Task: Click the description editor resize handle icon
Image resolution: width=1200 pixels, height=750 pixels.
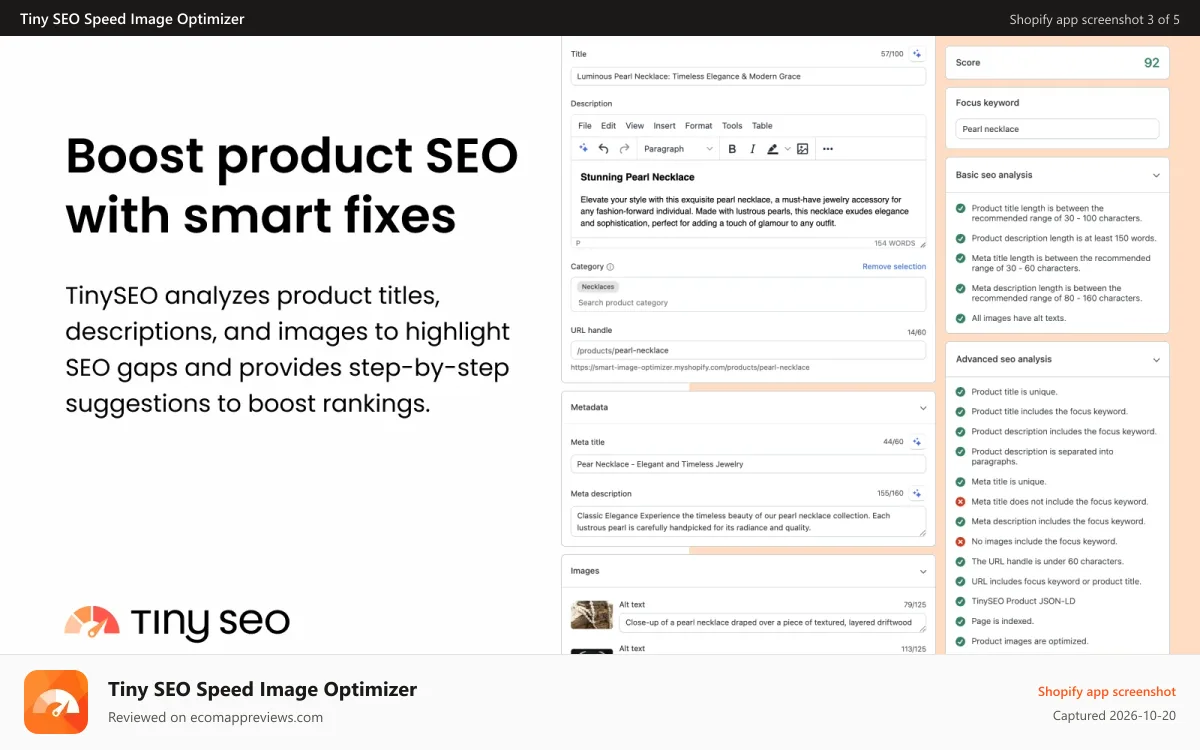Action: pos(922,243)
